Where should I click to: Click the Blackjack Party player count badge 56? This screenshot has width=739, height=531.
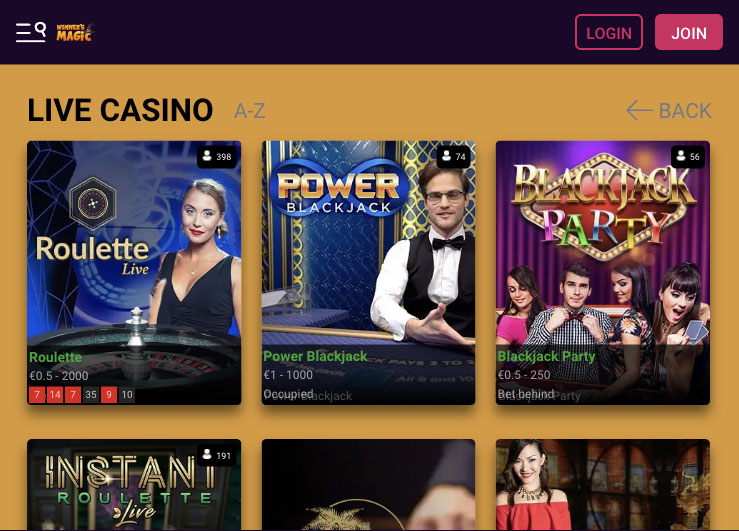click(688, 156)
